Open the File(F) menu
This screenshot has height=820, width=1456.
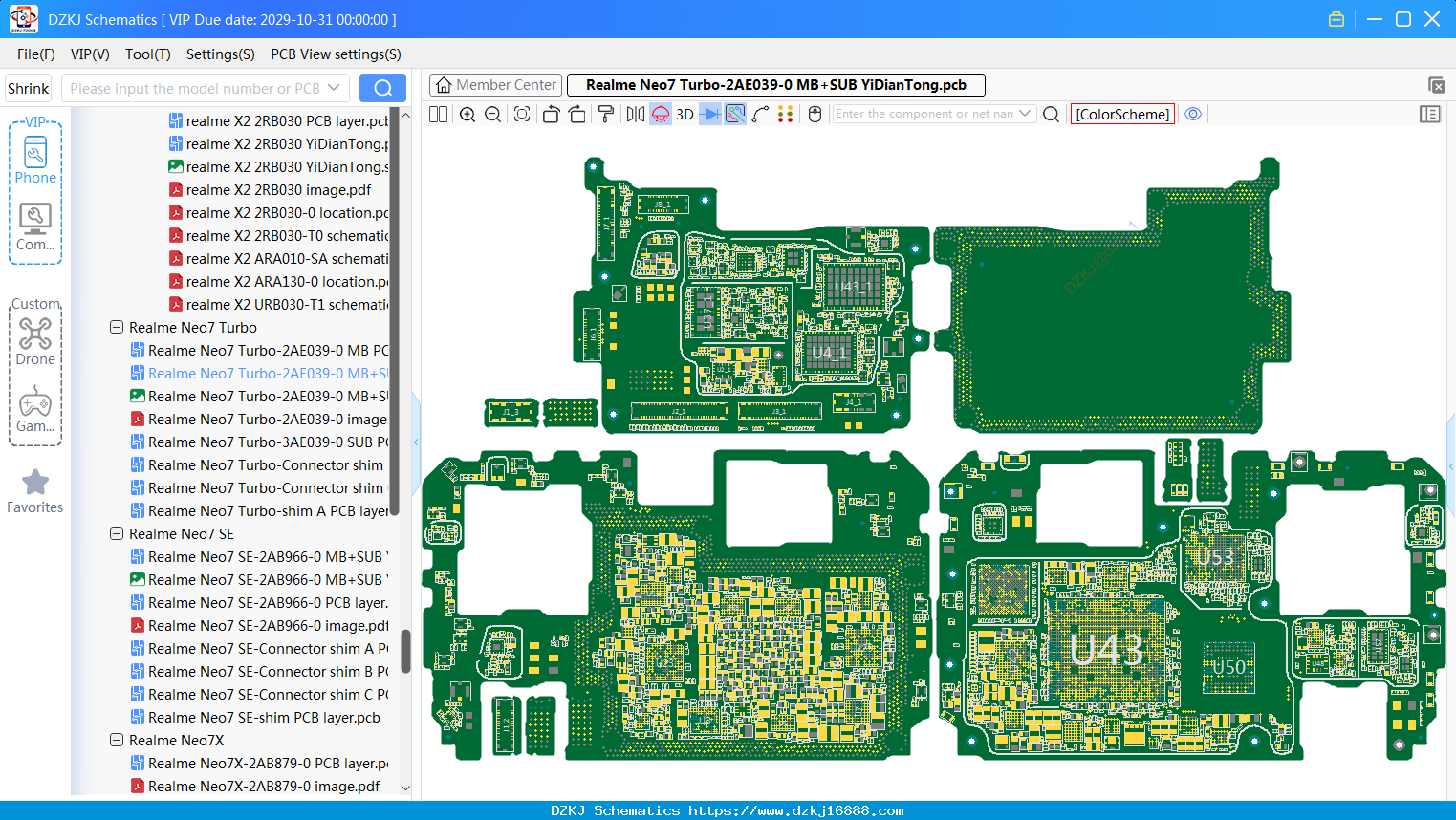(36, 54)
